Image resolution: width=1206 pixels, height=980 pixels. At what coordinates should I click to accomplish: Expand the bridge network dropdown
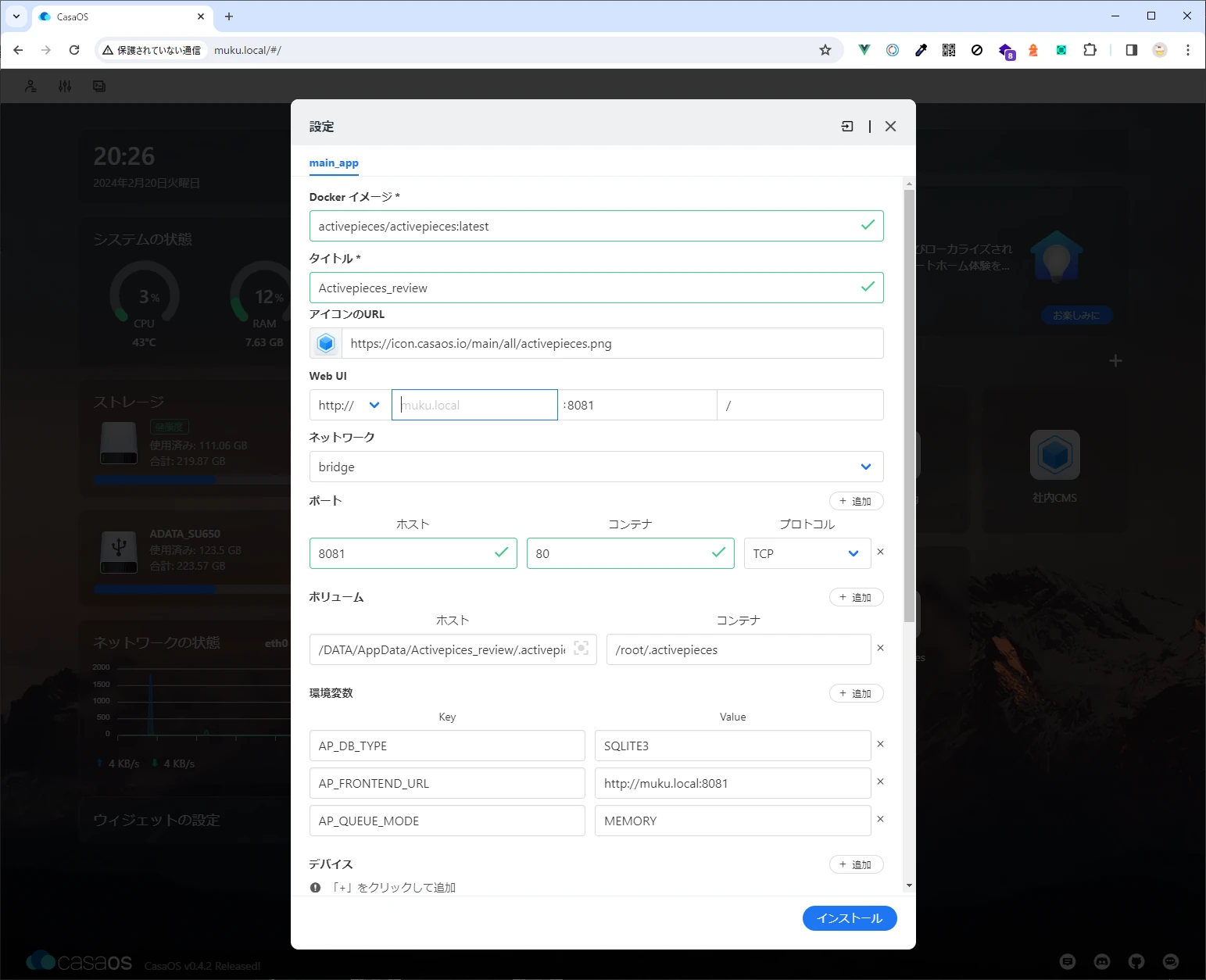pos(596,467)
